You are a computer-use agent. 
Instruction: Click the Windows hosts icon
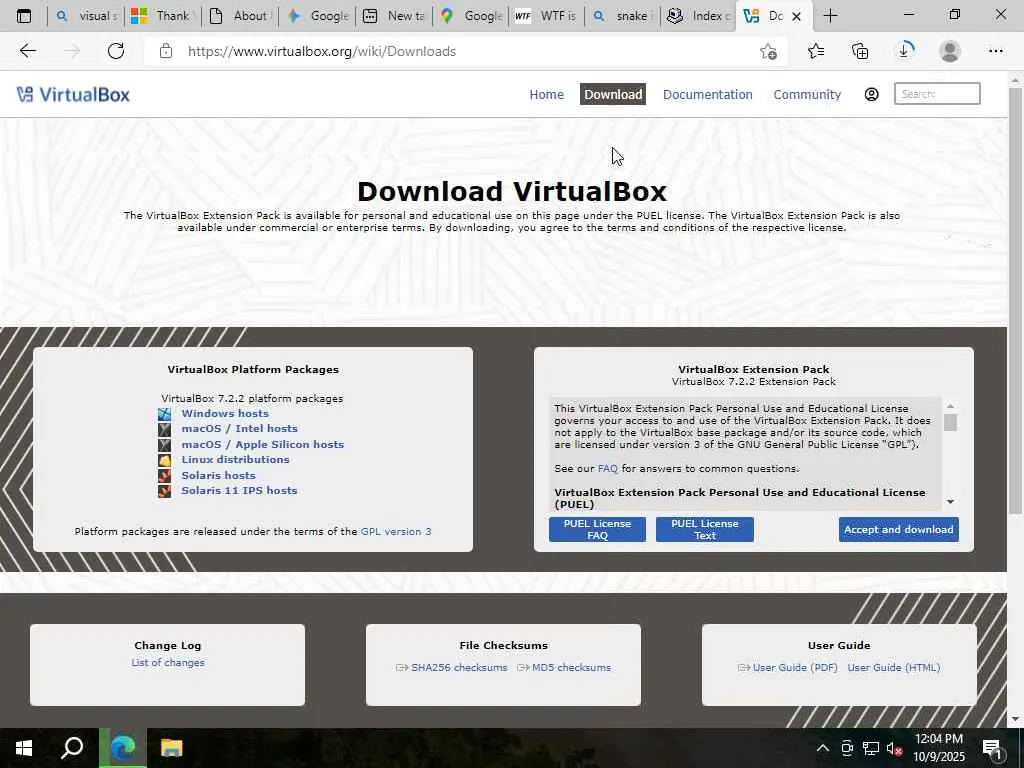pyautogui.click(x=165, y=414)
